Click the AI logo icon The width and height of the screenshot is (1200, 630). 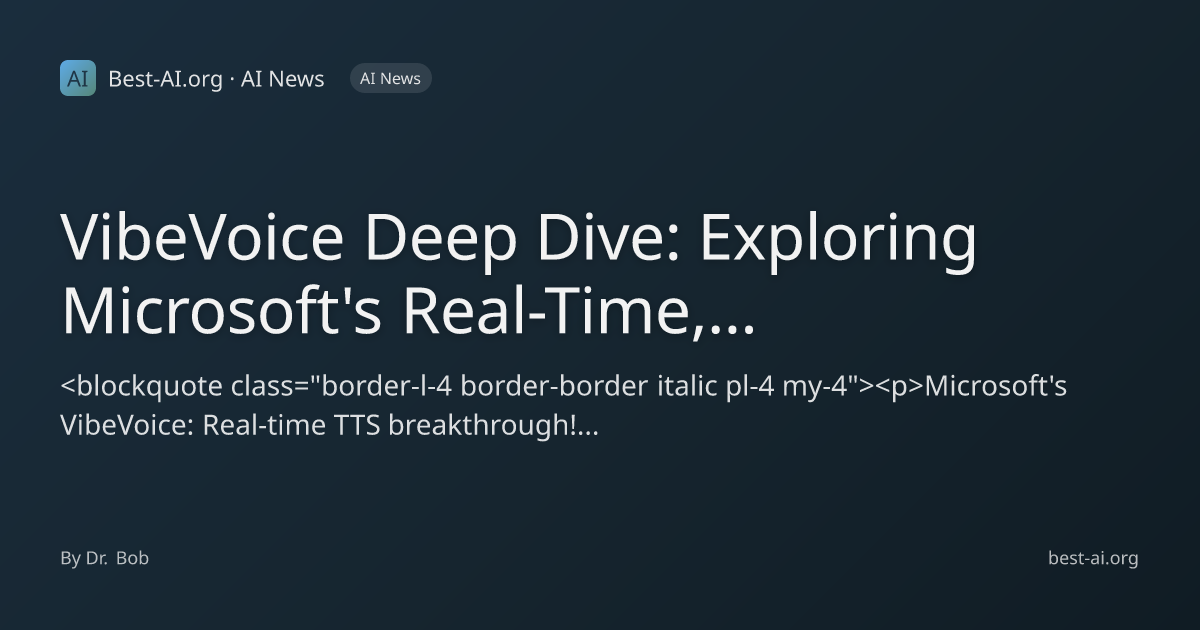click(x=78, y=78)
